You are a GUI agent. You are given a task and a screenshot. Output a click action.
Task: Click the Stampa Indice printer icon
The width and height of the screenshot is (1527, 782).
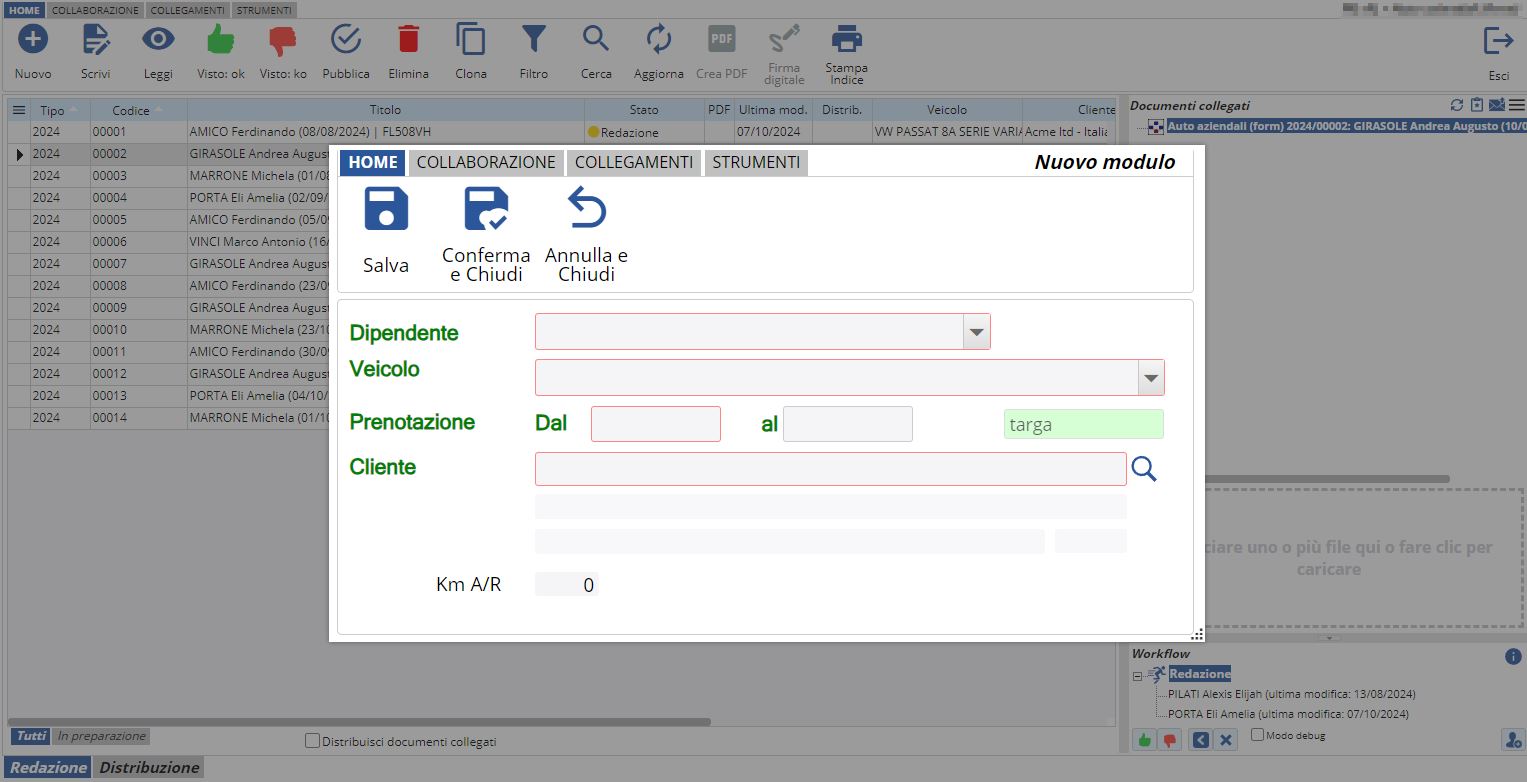click(846, 40)
